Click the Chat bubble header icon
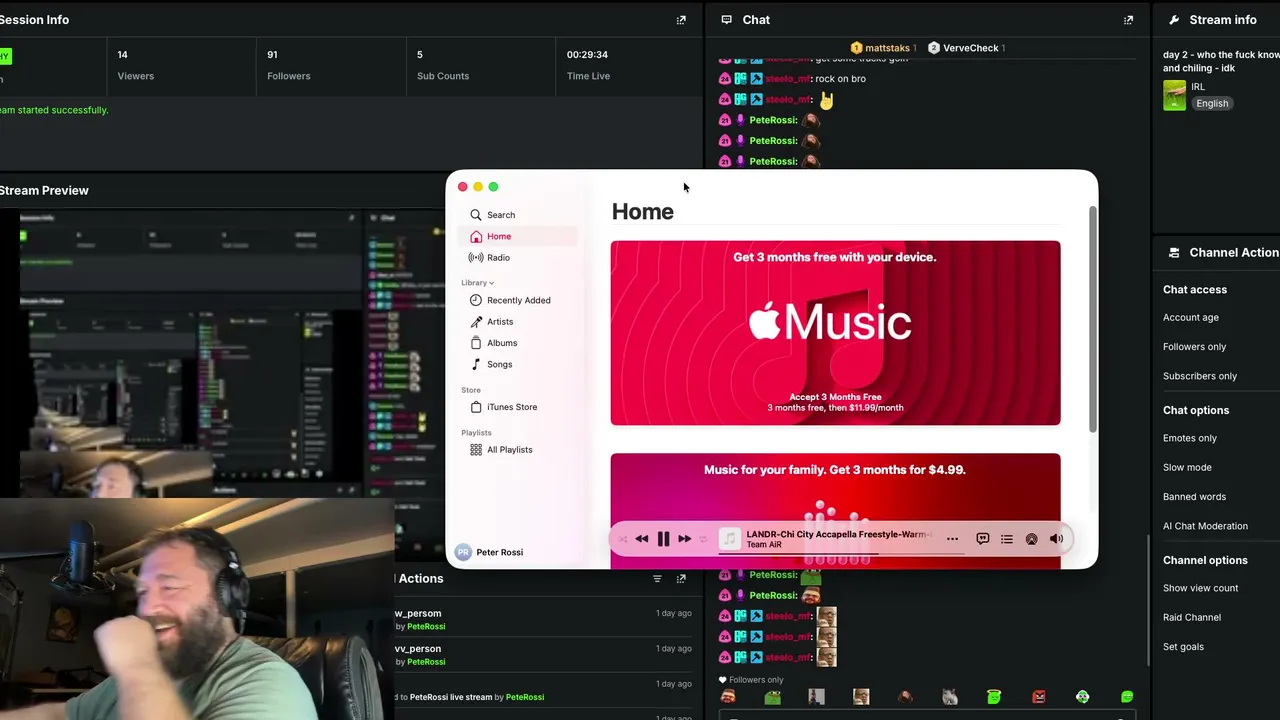Viewport: 1280px width, 720px height. click(726, 20)
